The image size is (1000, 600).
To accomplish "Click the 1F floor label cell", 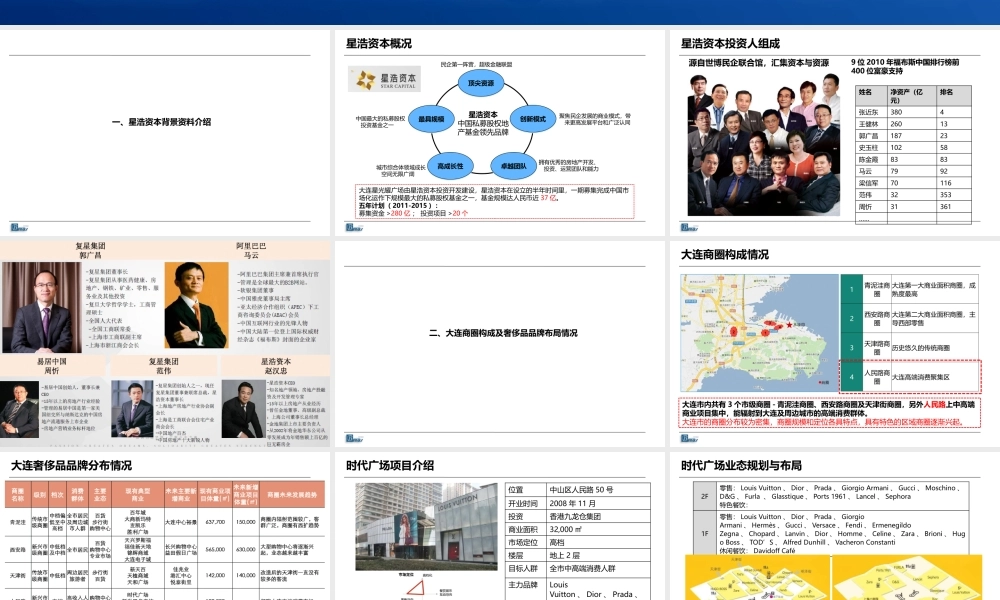I will tap(705, 533).
